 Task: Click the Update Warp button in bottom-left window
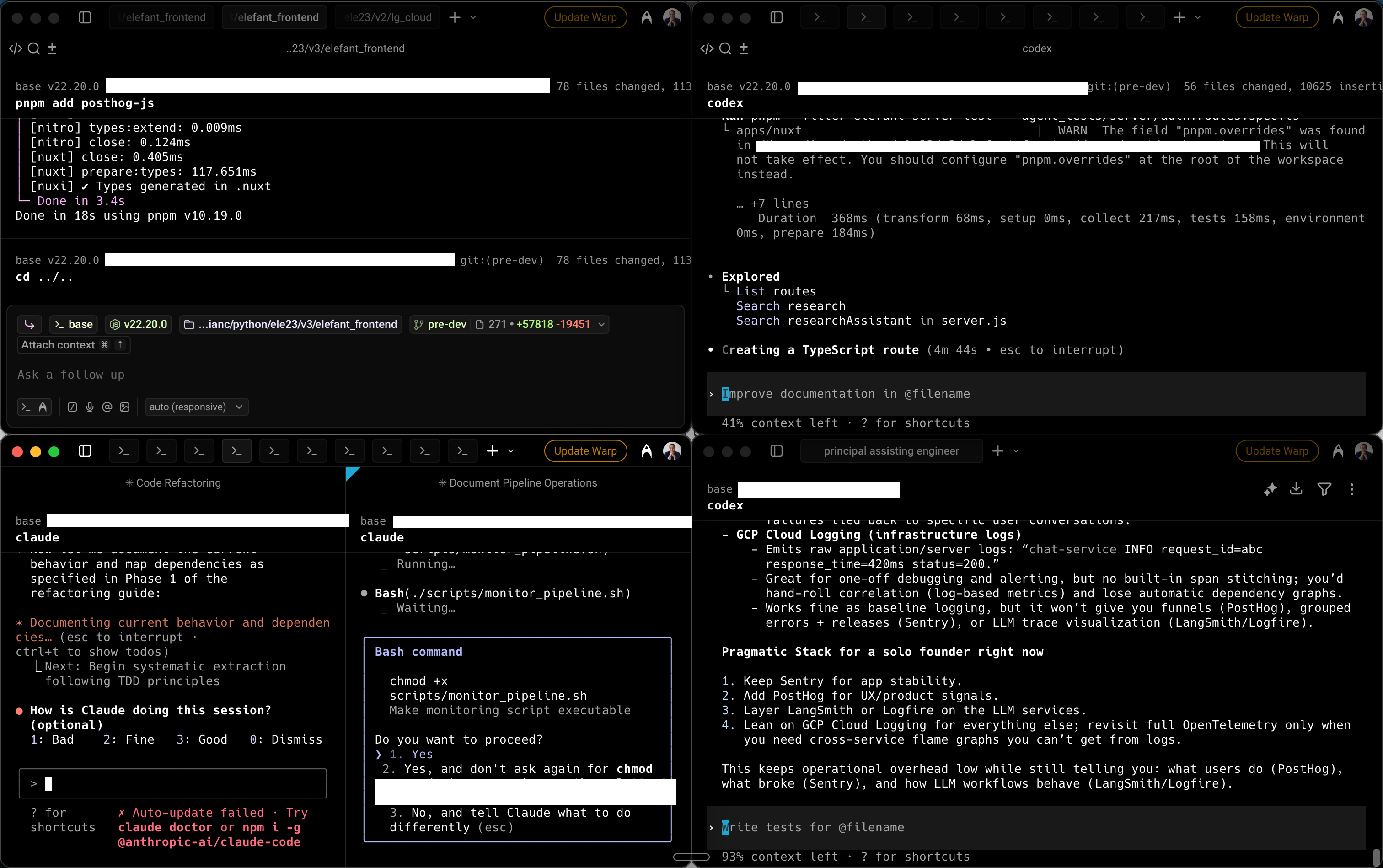[x=585, y=451]
